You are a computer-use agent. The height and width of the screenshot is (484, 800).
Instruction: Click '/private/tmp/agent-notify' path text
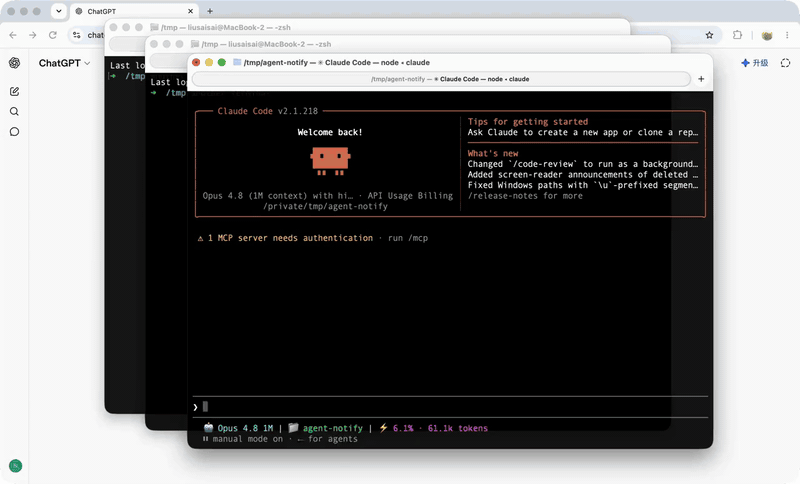click(326, 207)
